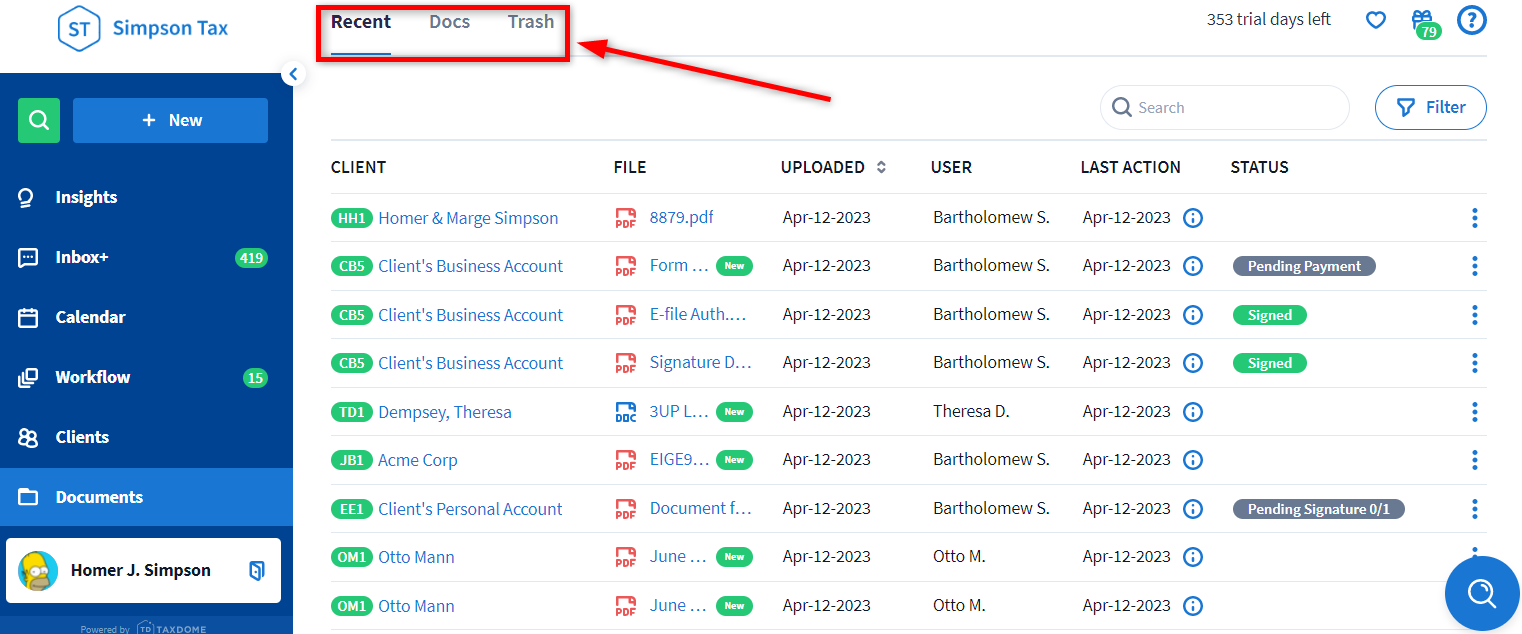The image size is (1522, 634).
Task: Click info icon in Acme Corp row
Action: pyautogui.click(x=1193, y=460)
